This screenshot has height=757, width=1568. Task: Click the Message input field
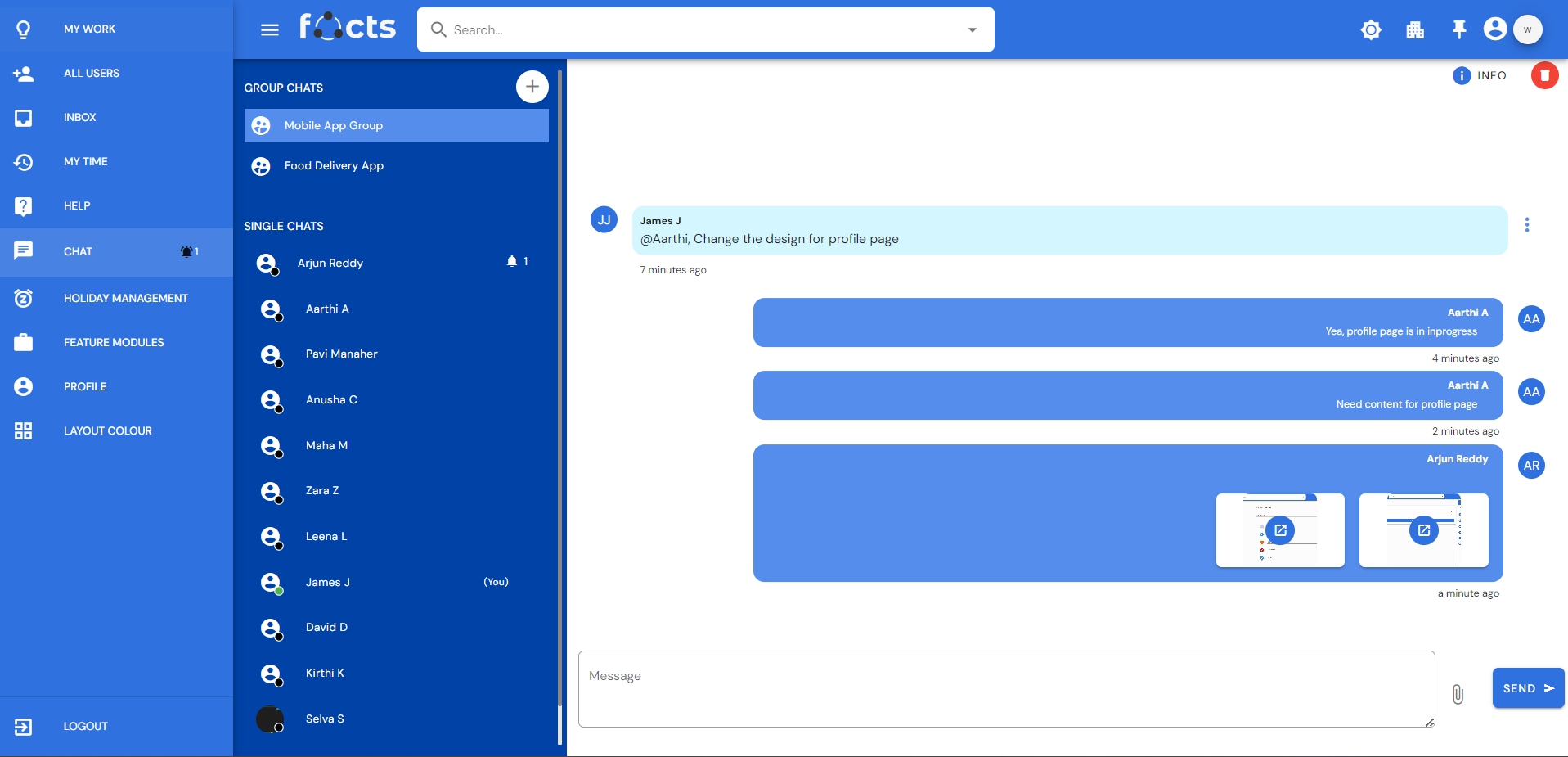coord(1005,688)
